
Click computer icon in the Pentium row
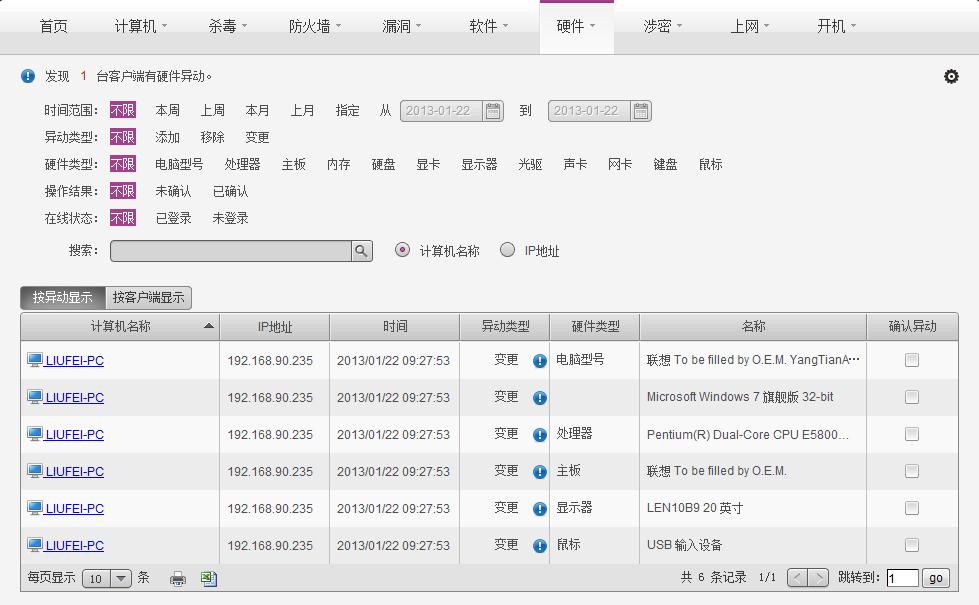coord(35,434)
